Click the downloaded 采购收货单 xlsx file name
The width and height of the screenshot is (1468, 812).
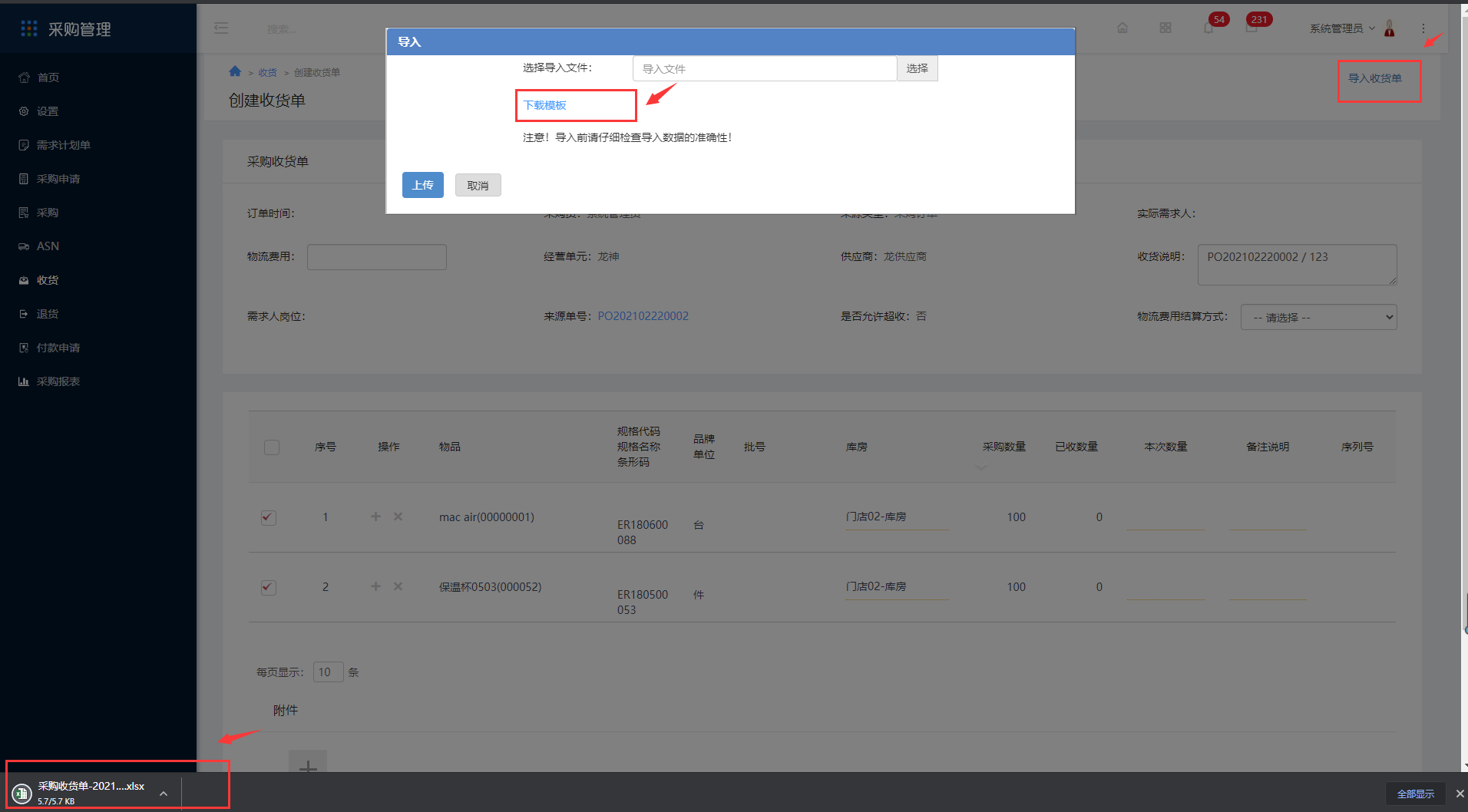pos(91,786)
